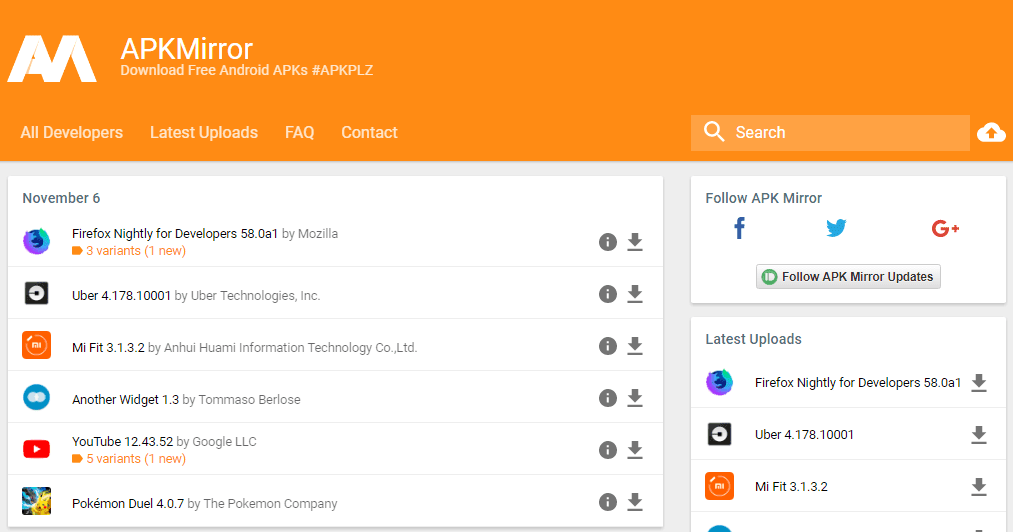Open Firefox Nightly for Developers 58.0a1 link
The image size is (1013, 532).
[175, 233]
